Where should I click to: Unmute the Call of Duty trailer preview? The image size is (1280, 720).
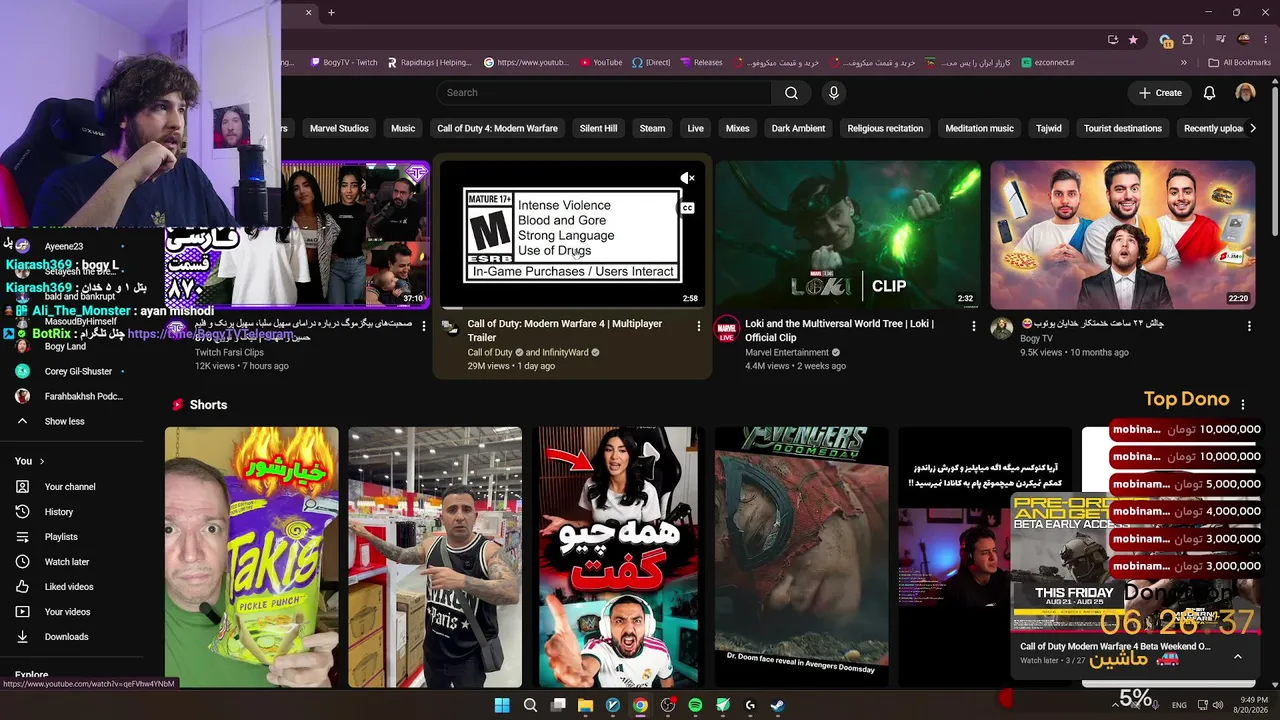(687, 178)
